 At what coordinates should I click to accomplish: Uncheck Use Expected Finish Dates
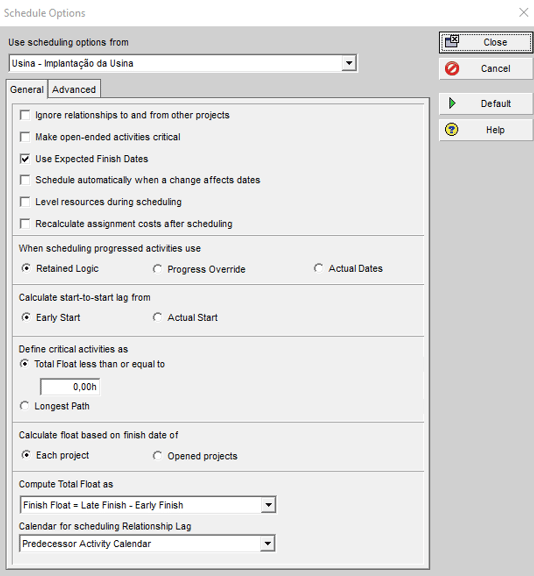[25, 159]
